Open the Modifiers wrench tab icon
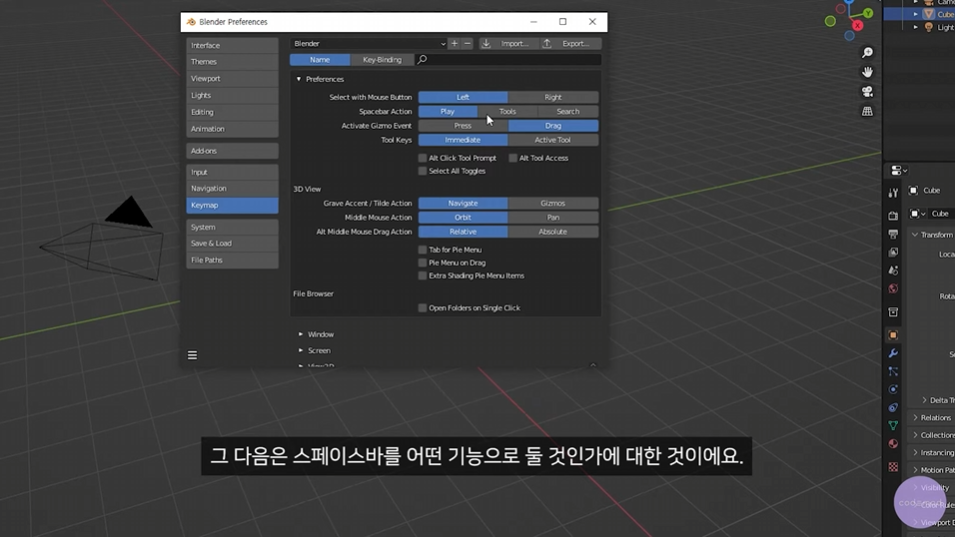 pos(893,353)
